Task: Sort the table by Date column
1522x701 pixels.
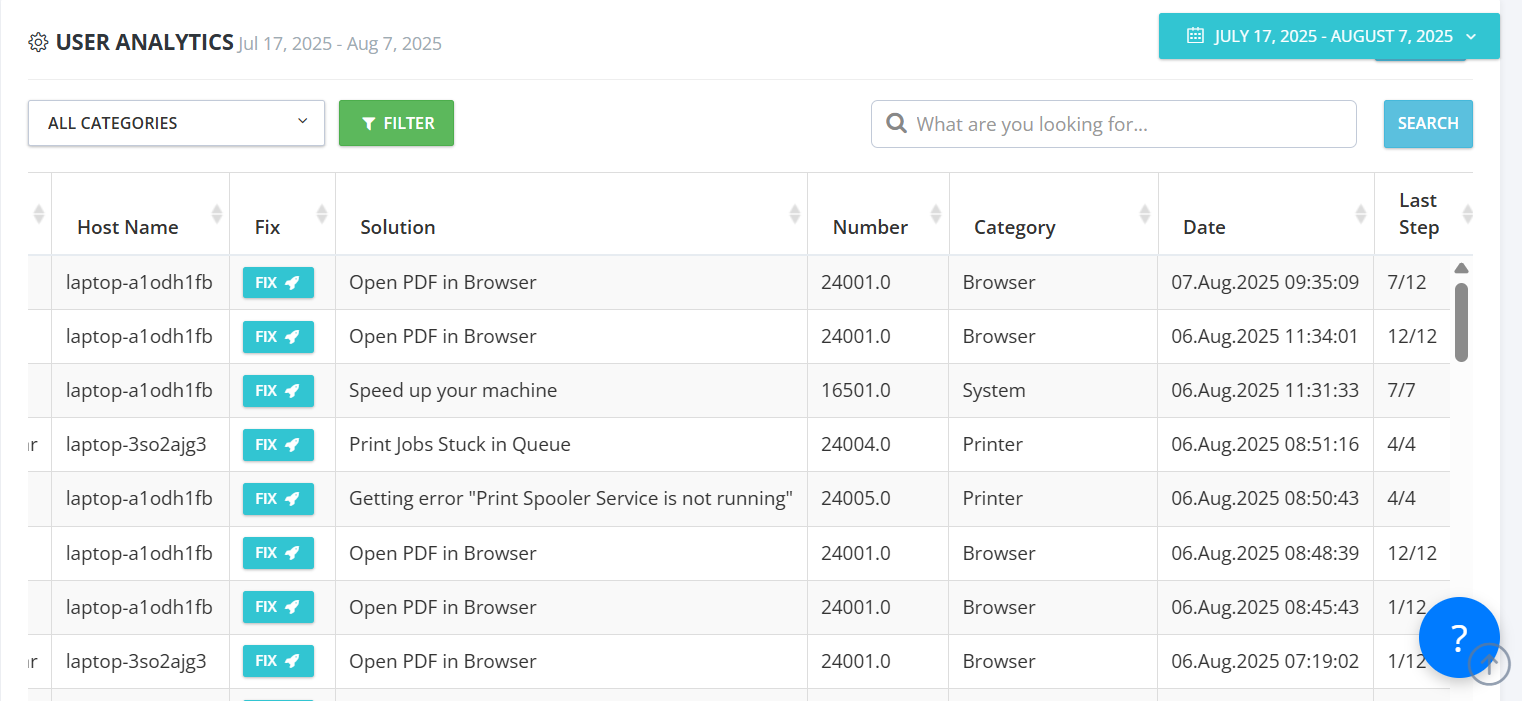Action: [x=1361, y=214]
